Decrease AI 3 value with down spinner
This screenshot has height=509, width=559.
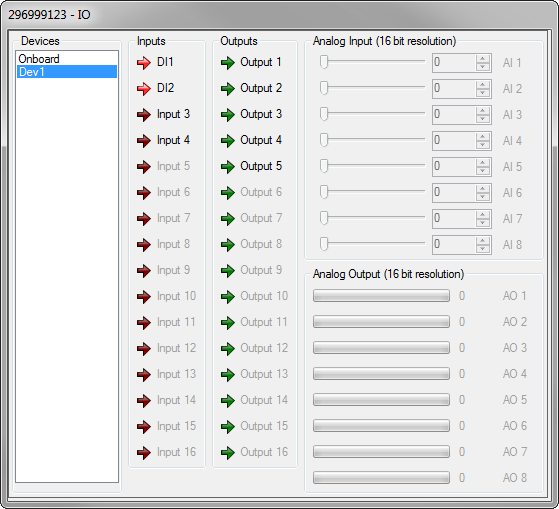click(483, 119)
